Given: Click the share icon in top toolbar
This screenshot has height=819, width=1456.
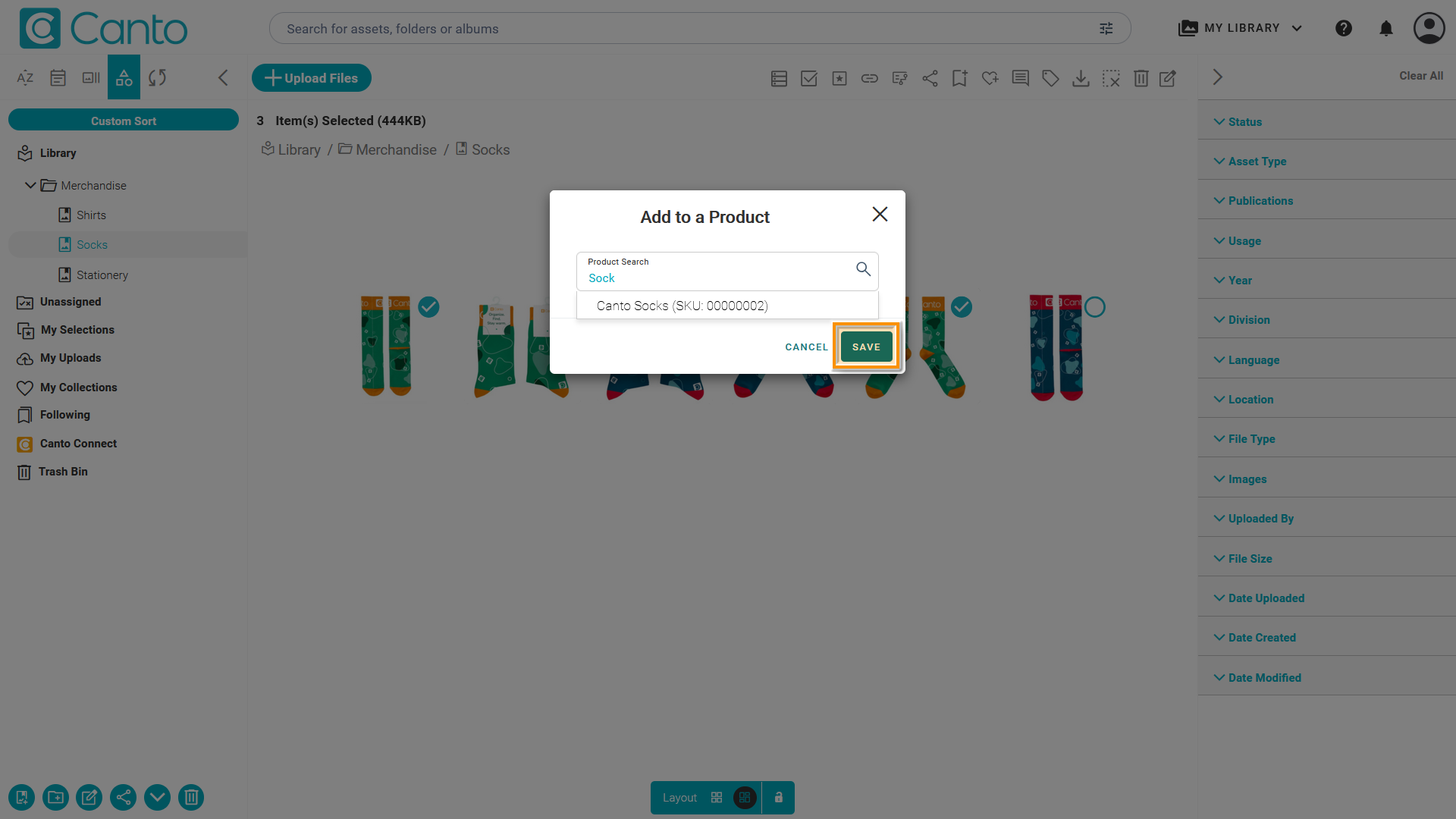Looking at the screenshot, I should click(x=930, y=78).
